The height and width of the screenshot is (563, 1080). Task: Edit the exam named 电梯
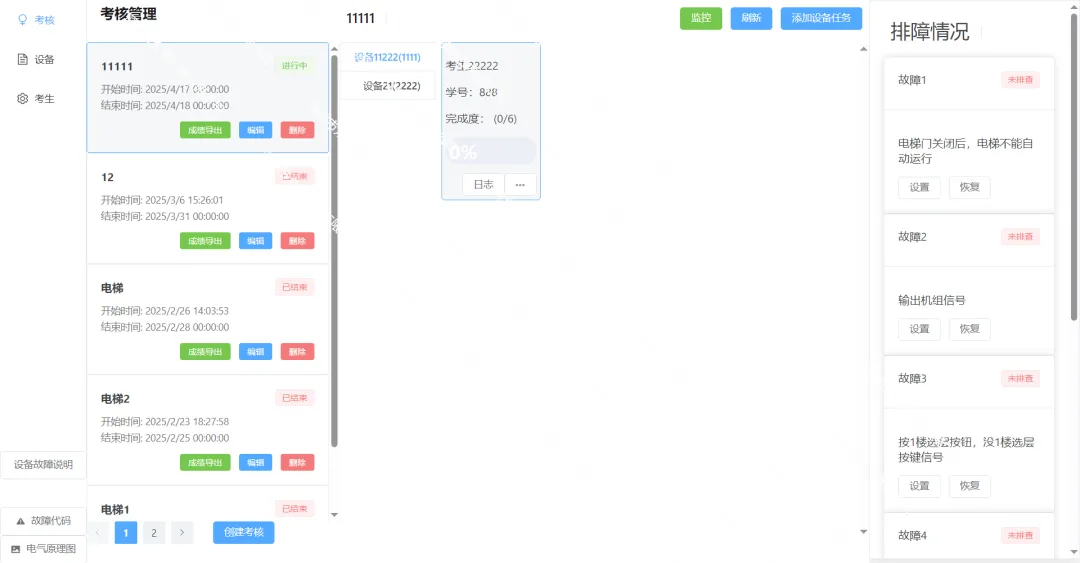tap(256, 351)
